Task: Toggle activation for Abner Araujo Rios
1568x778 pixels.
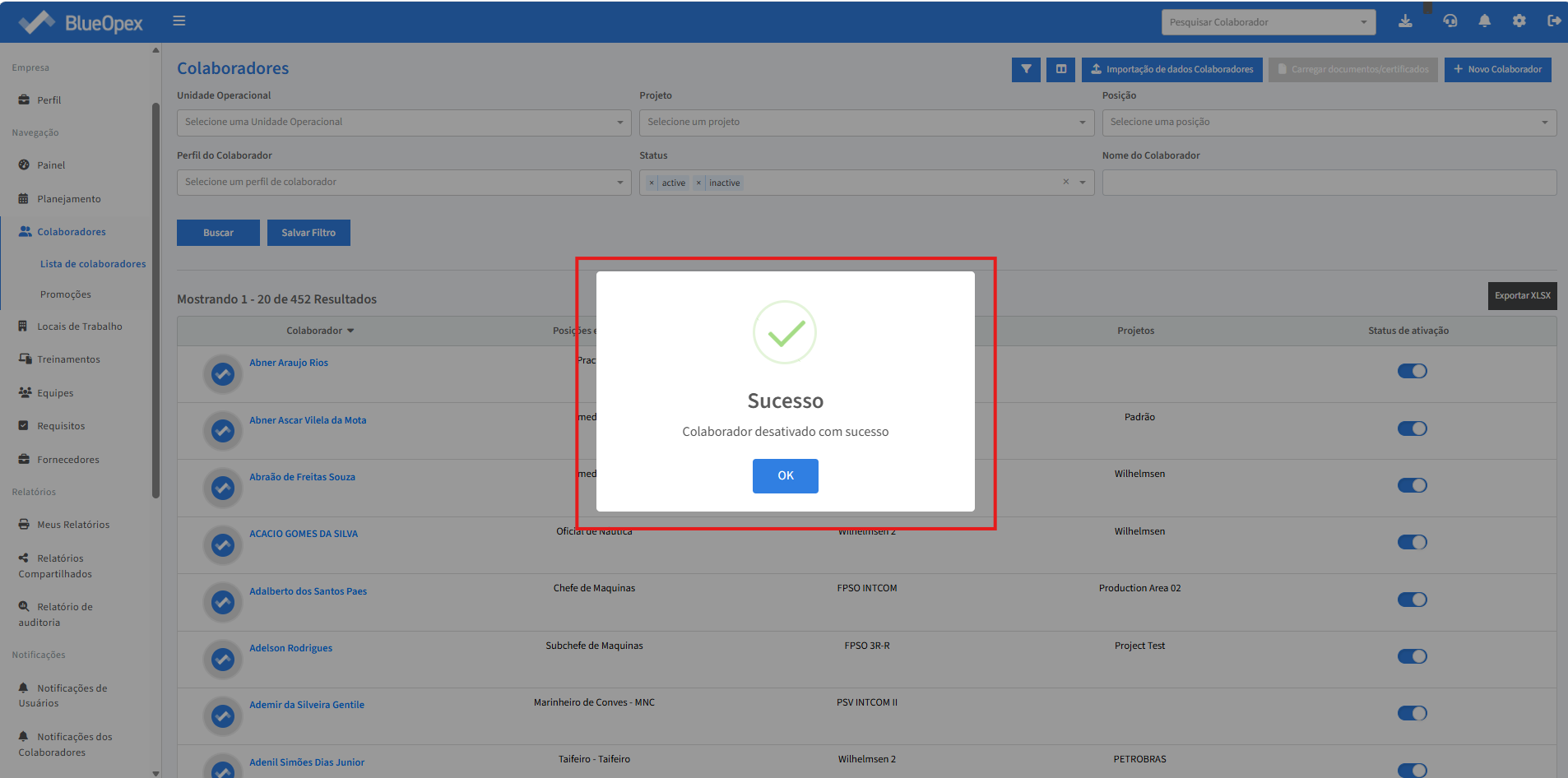Action: tap(1412, 371)
